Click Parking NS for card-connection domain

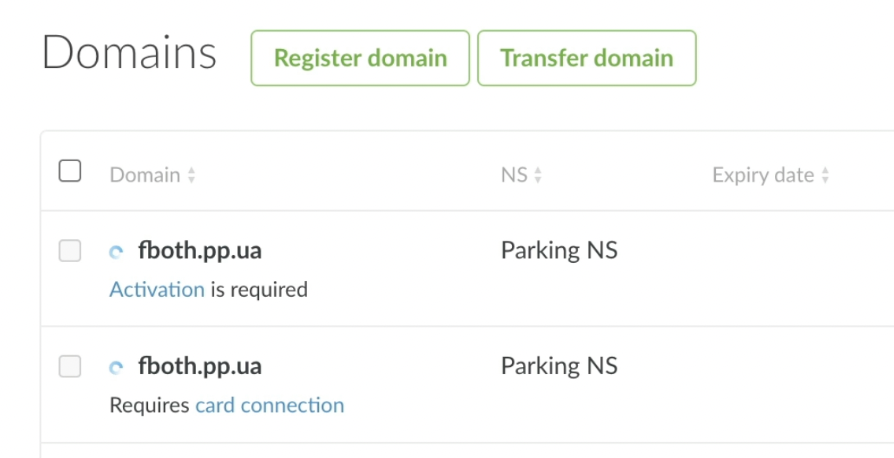click(x=559, y=366)
